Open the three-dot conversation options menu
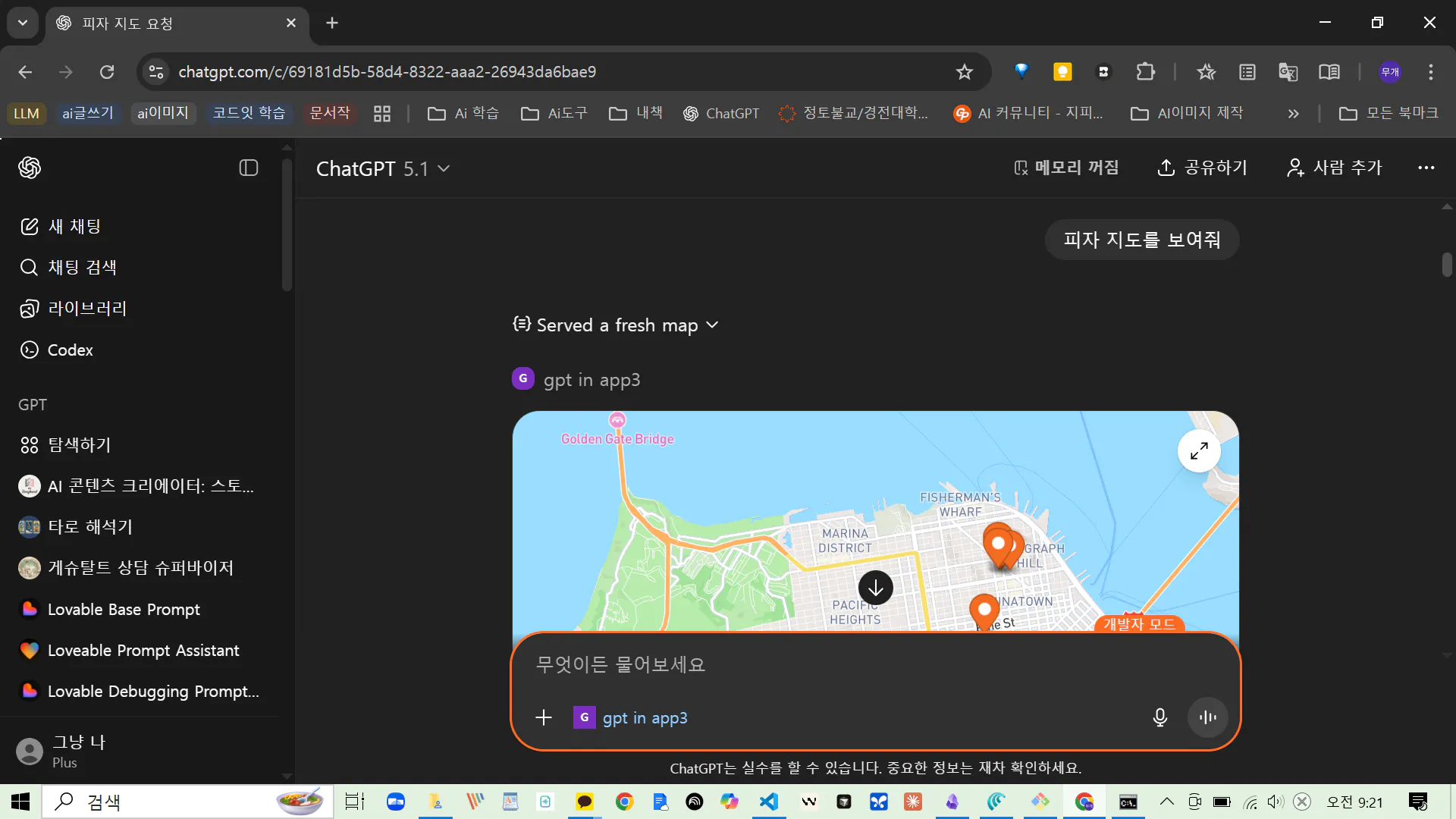The height and width of the screenshot is (819, 1456). click(1426, 168)
